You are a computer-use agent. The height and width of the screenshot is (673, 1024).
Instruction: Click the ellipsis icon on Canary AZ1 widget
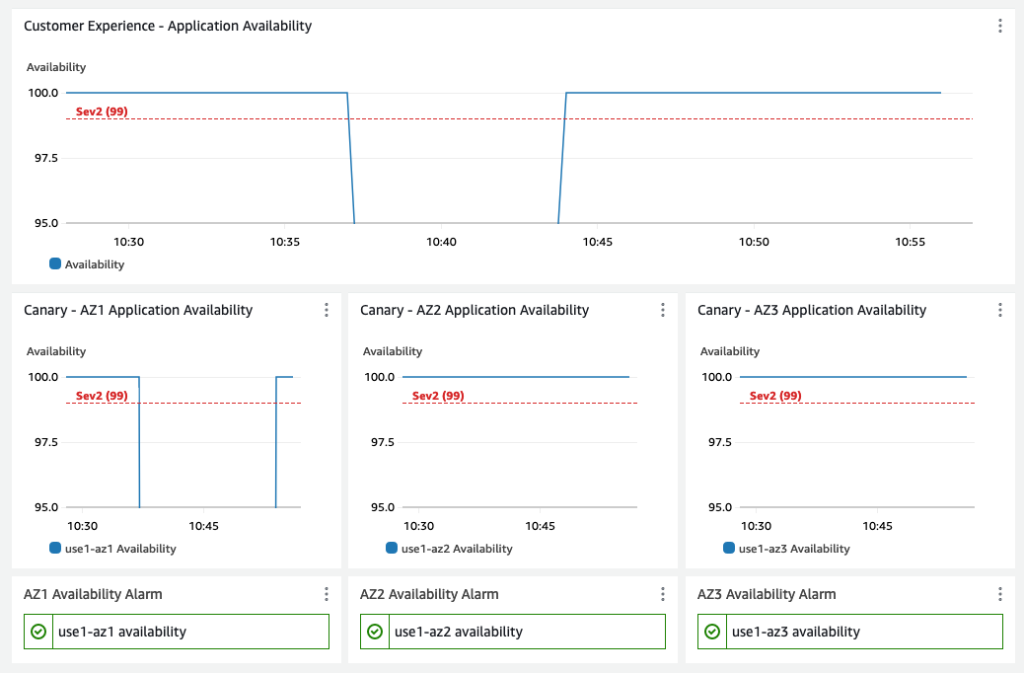326,310
